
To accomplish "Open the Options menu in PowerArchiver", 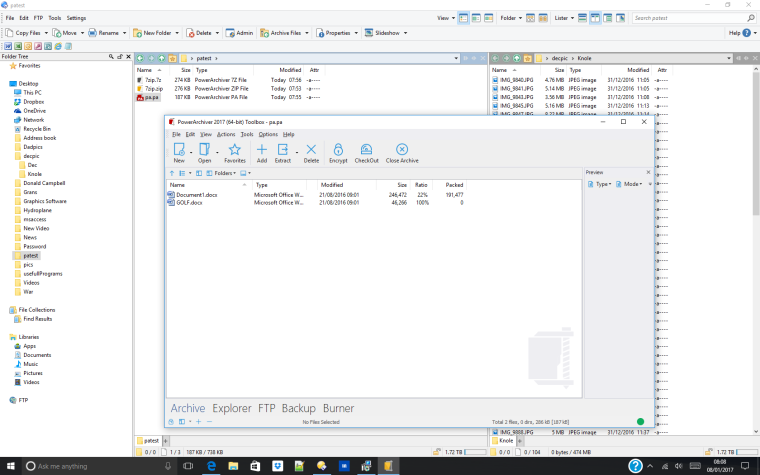I will coord(268,134).
